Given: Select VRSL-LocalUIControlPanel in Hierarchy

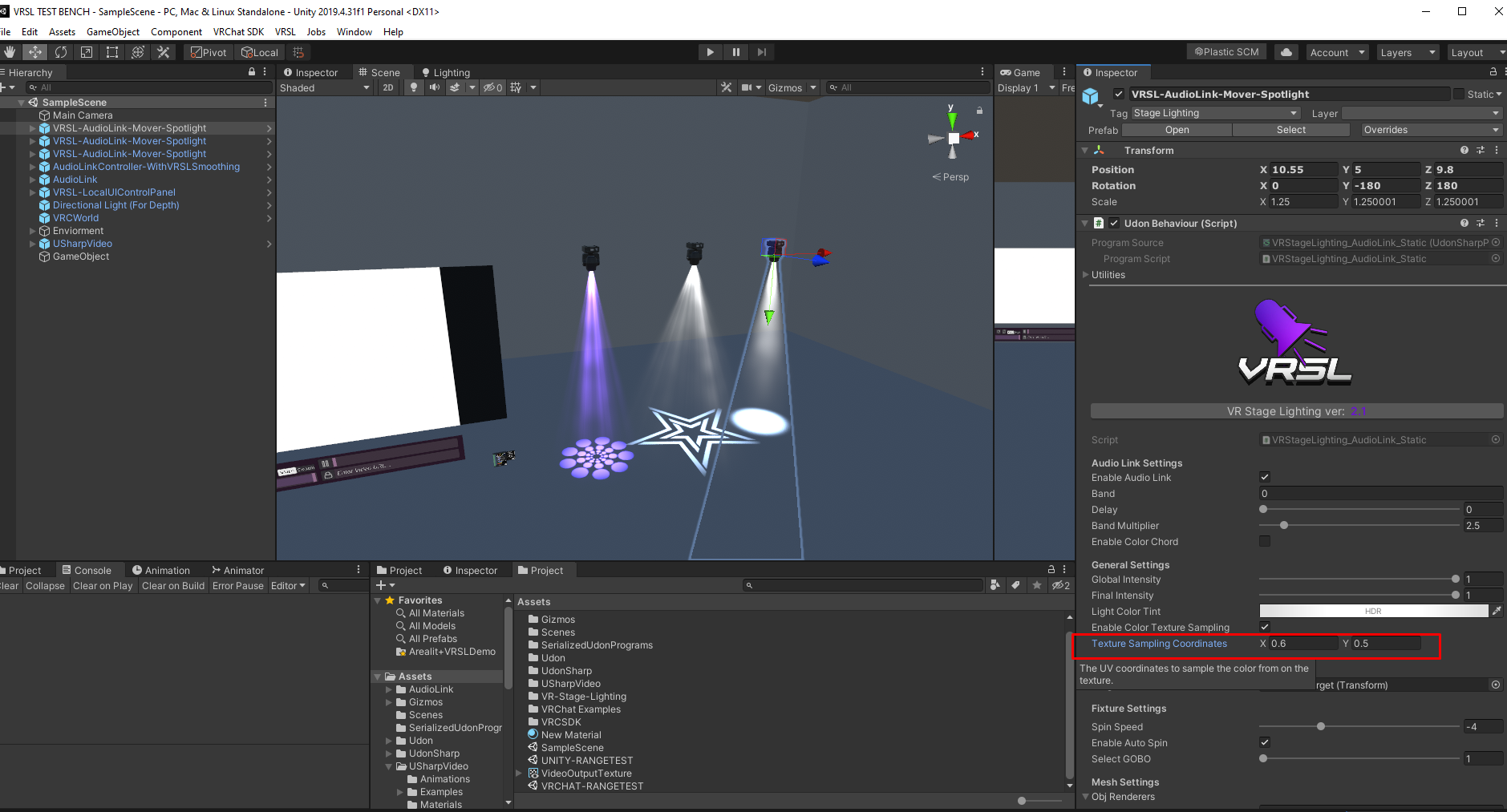Looking at the screenshot, I should coord(114,192).
